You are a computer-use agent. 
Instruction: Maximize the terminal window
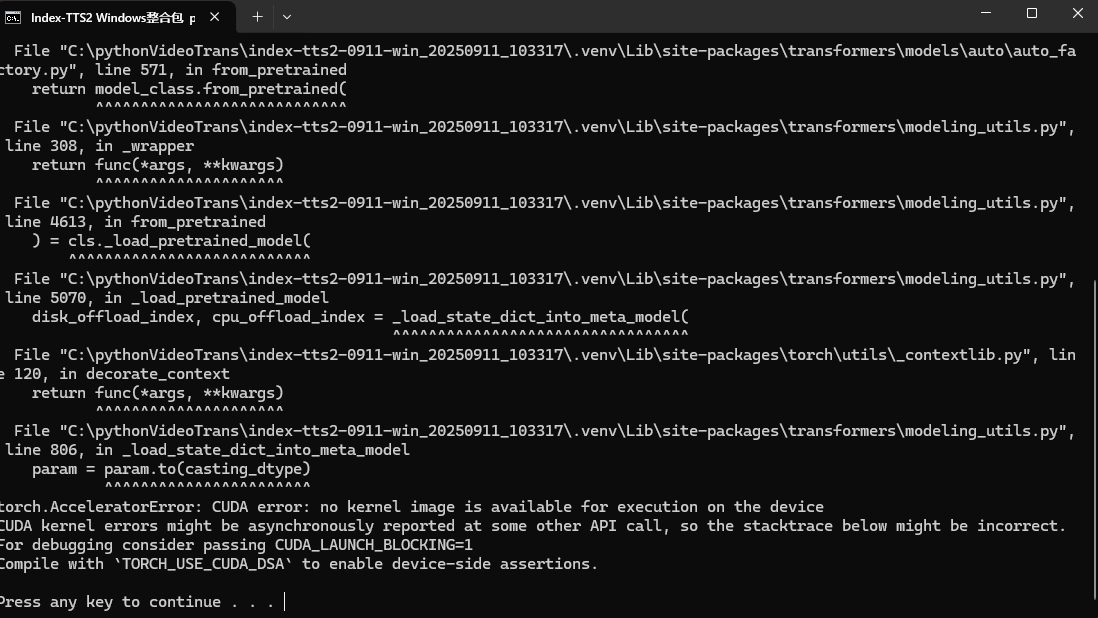(x=1032, y=14)
